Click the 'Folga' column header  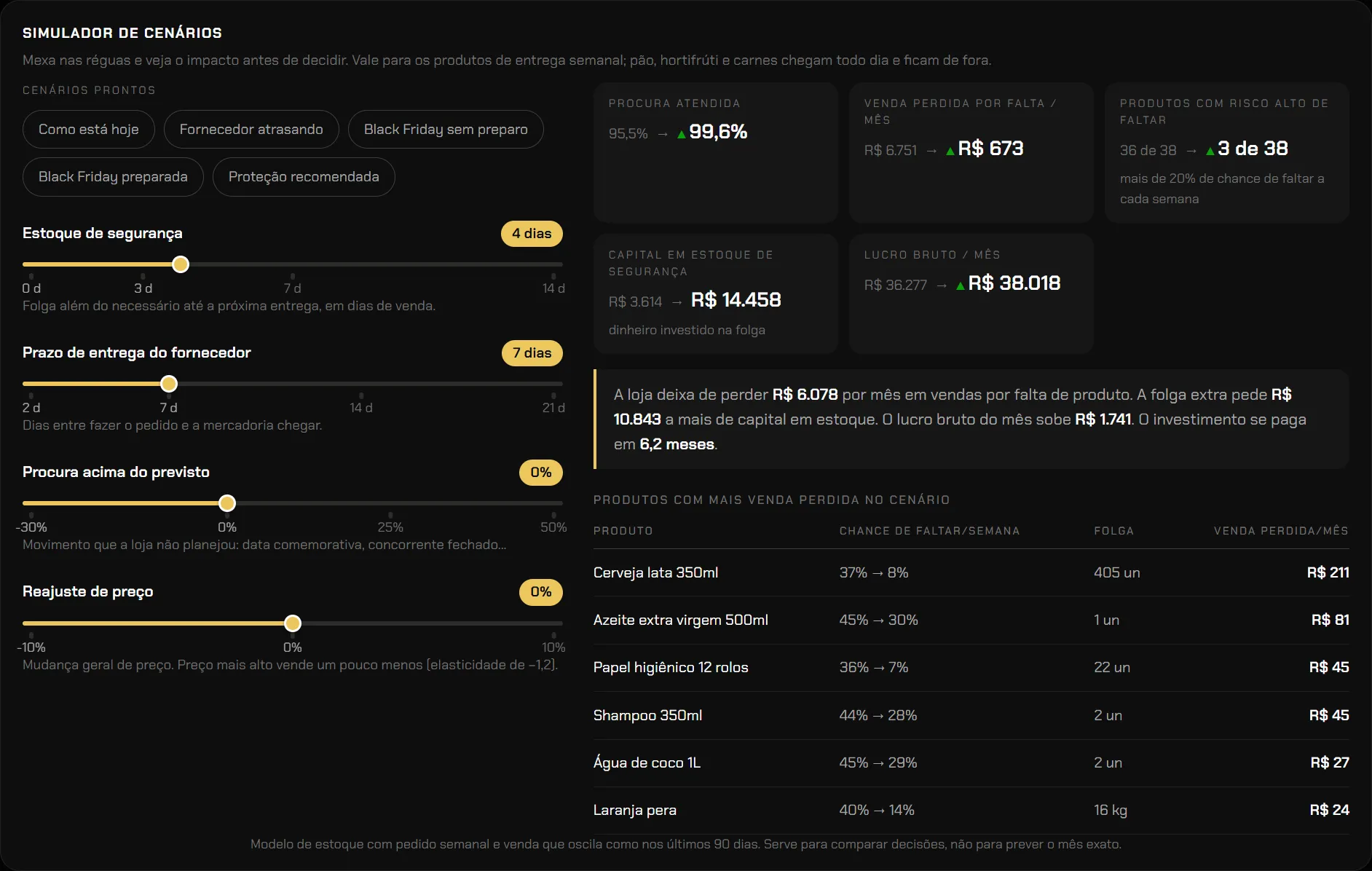pyautogui.click(x=1113, y=531)
